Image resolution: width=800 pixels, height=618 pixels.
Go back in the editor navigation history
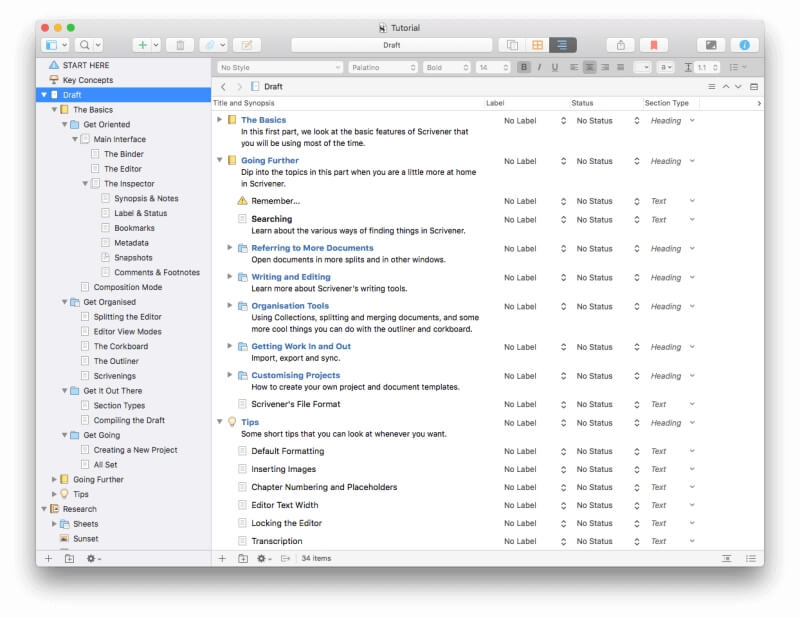click(x=223, y=87)
